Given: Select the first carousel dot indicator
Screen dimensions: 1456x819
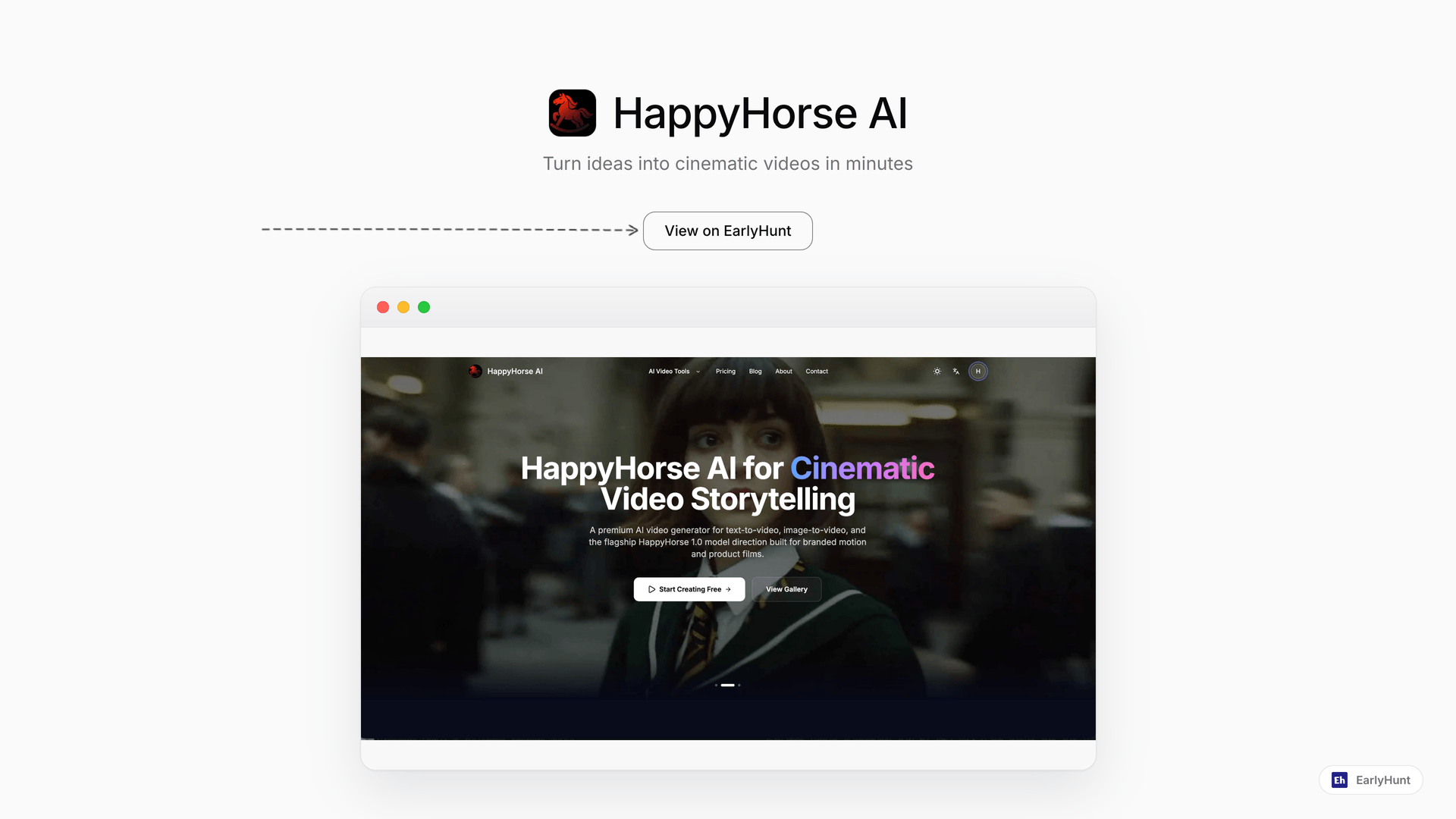Looking at the screenshot, I should [716, 685].
